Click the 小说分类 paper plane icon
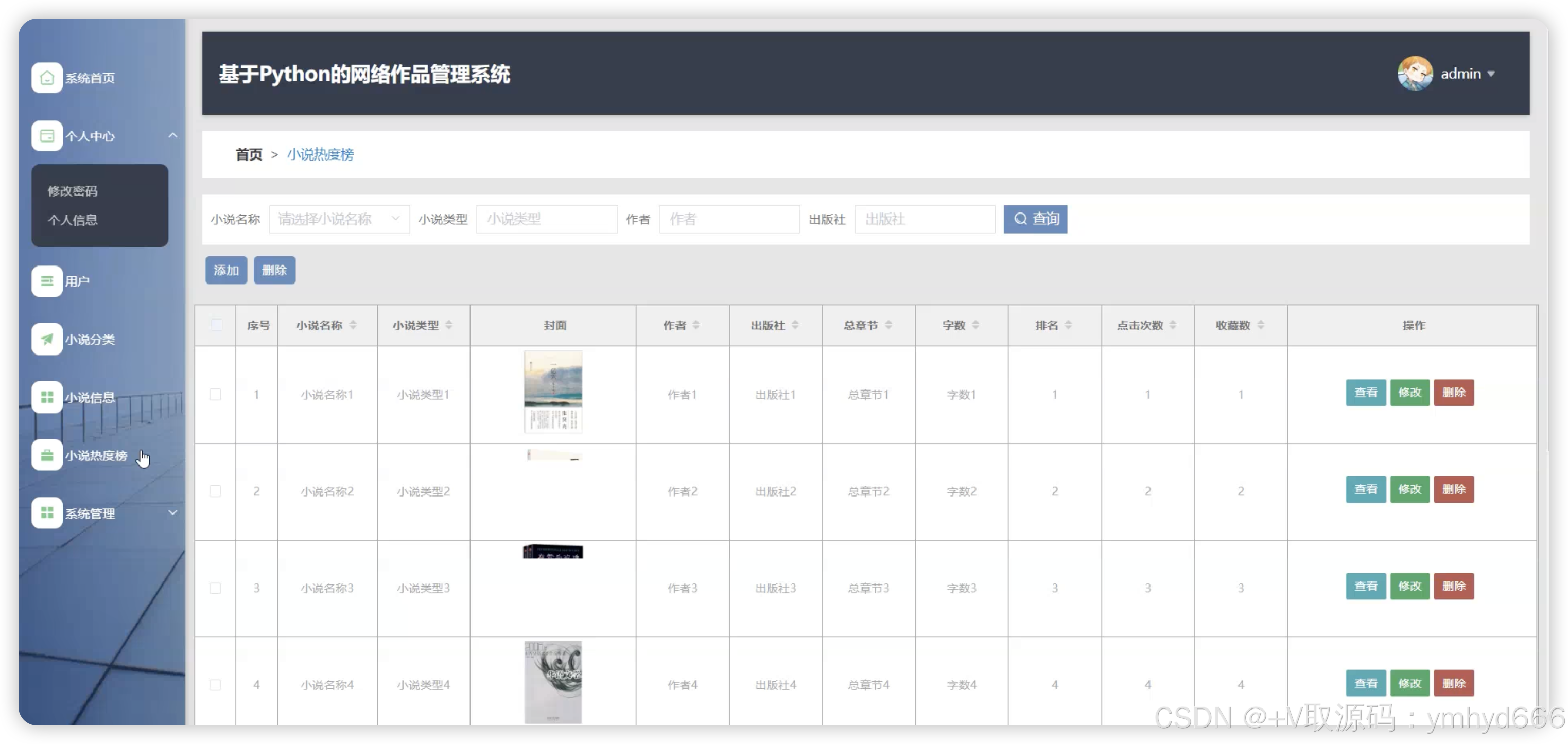This screenshot has height=744, width=1568. (x=47, y=339)
